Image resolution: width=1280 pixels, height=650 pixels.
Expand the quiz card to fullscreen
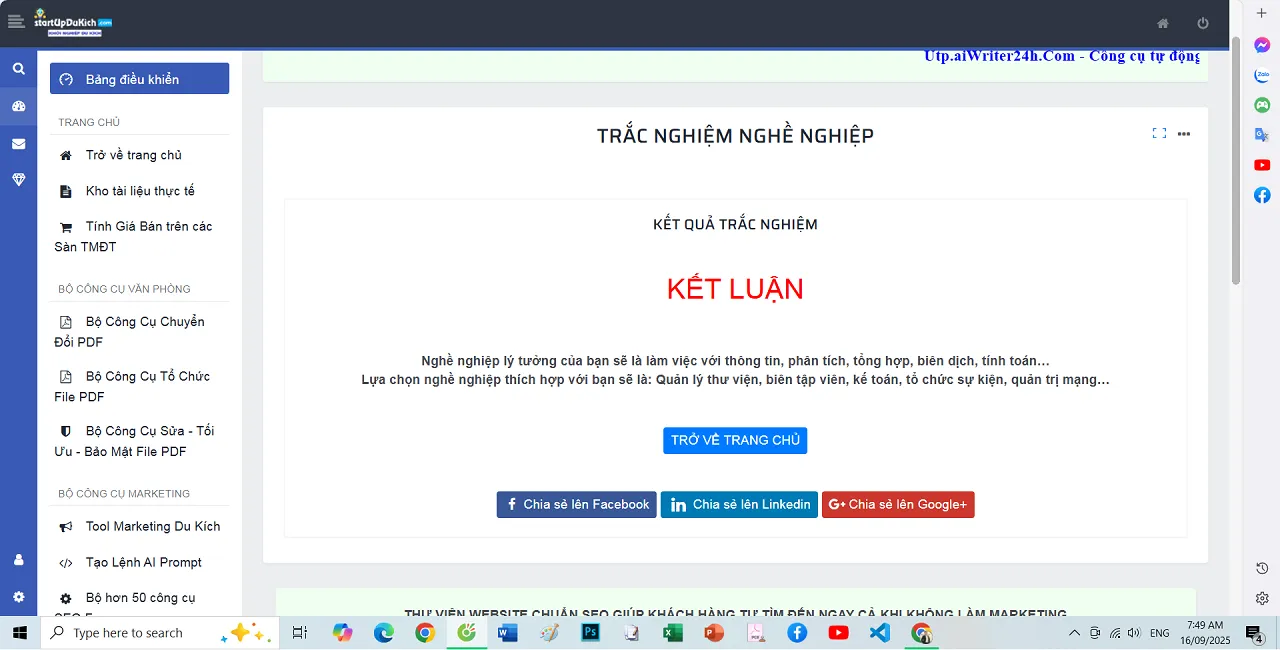coord(1159,133)
